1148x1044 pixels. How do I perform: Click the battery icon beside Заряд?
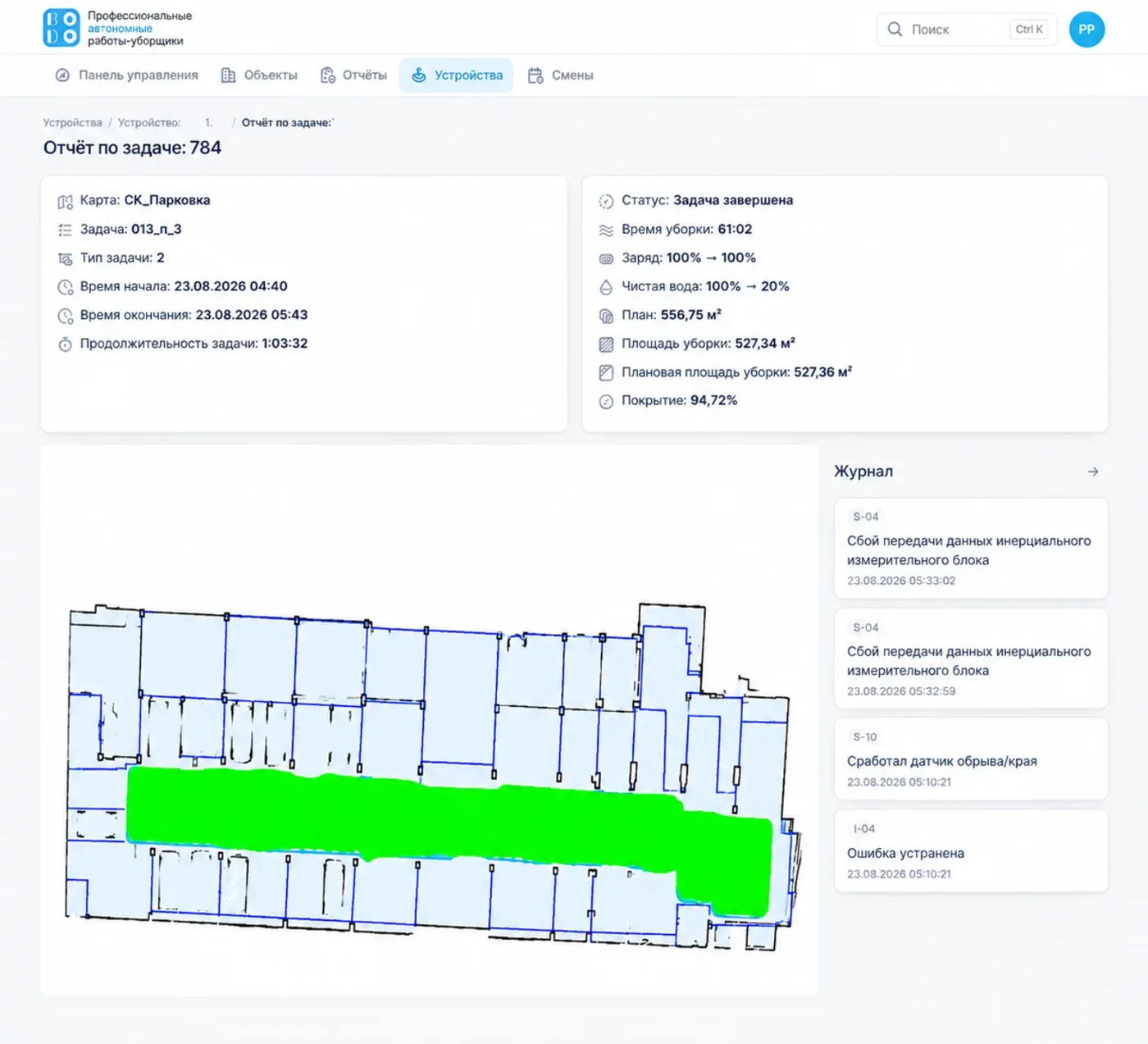[606, 258]
